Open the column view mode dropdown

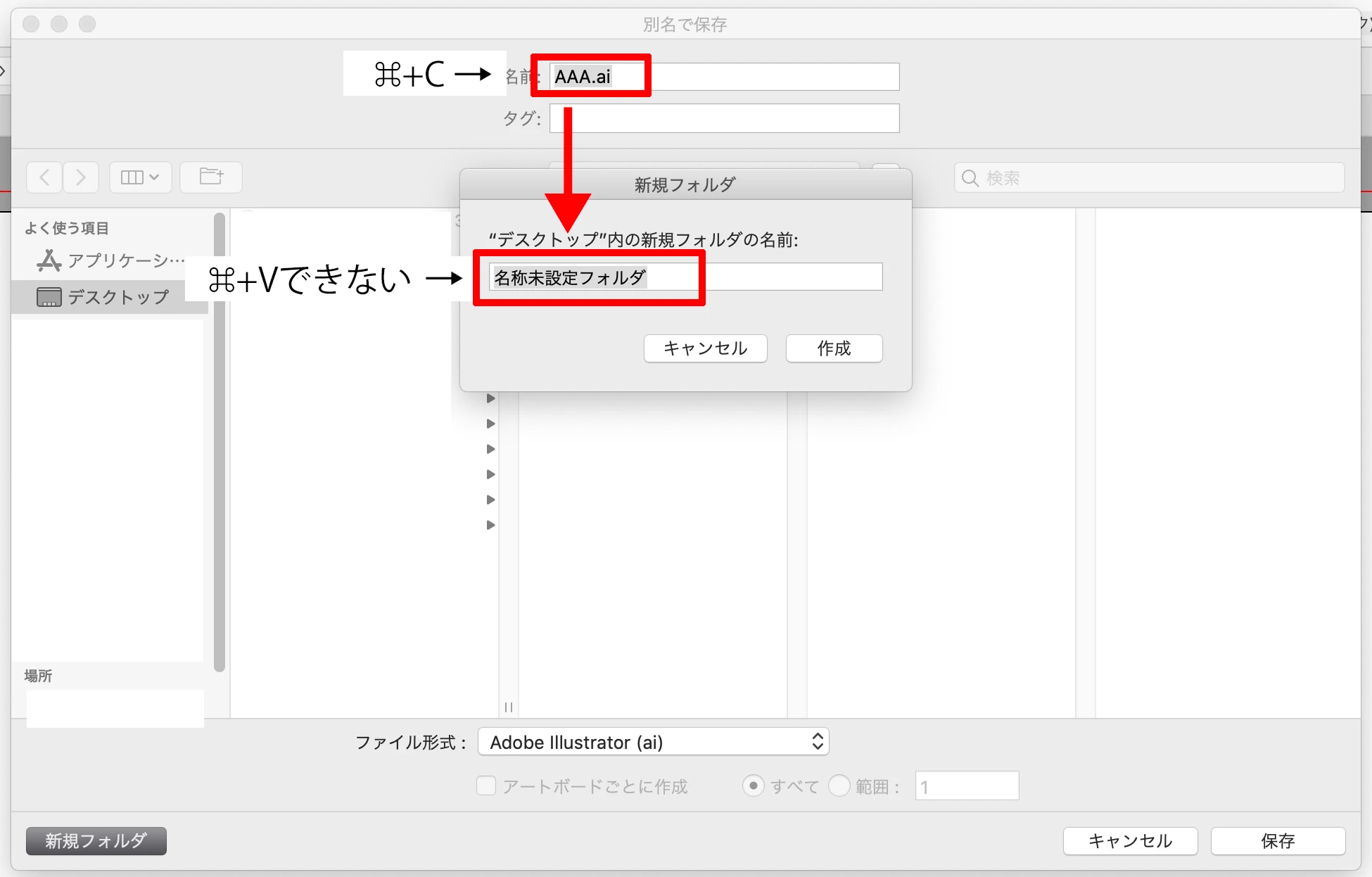[140, 177]
